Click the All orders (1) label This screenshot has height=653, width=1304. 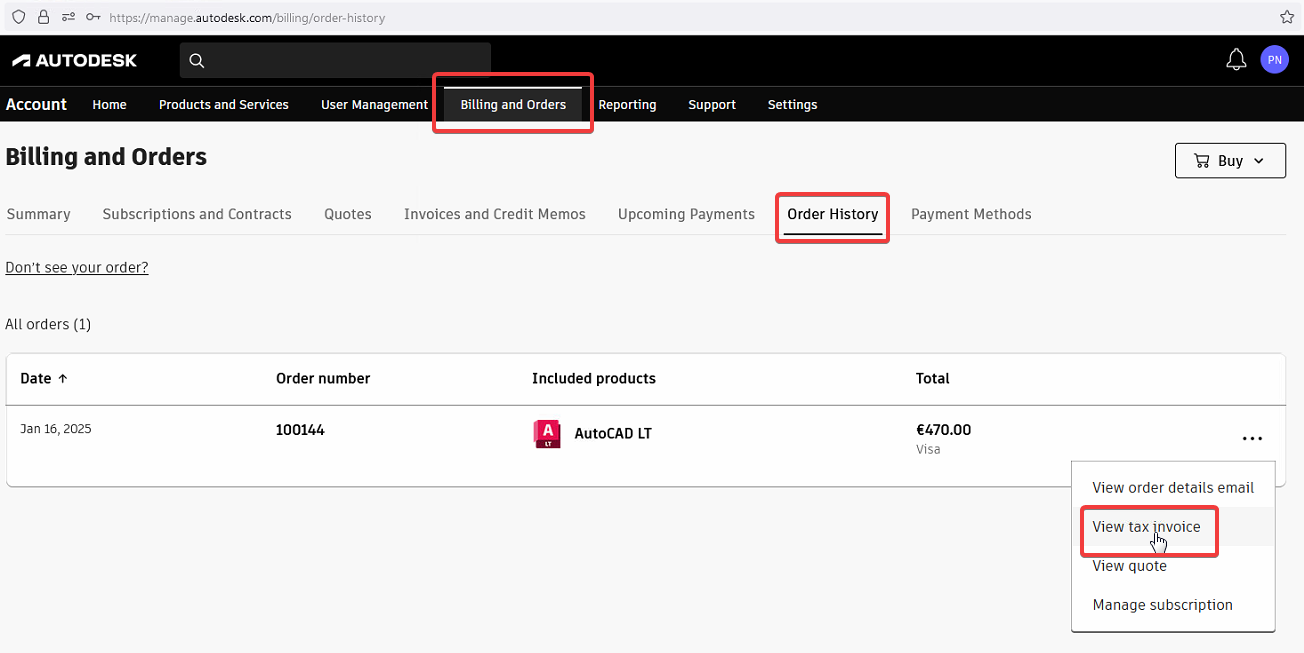(x=48, y=324)
